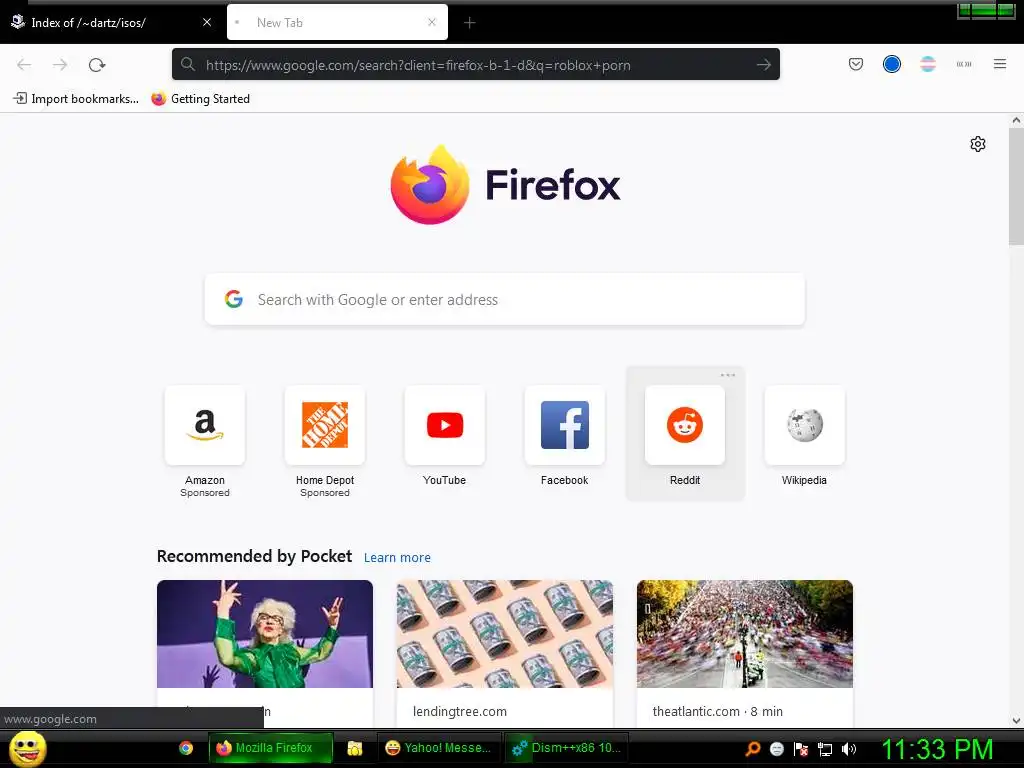Open the folder icon on taskbar
The height and width of the screenshot is (768, 1024).
(355, 748)
